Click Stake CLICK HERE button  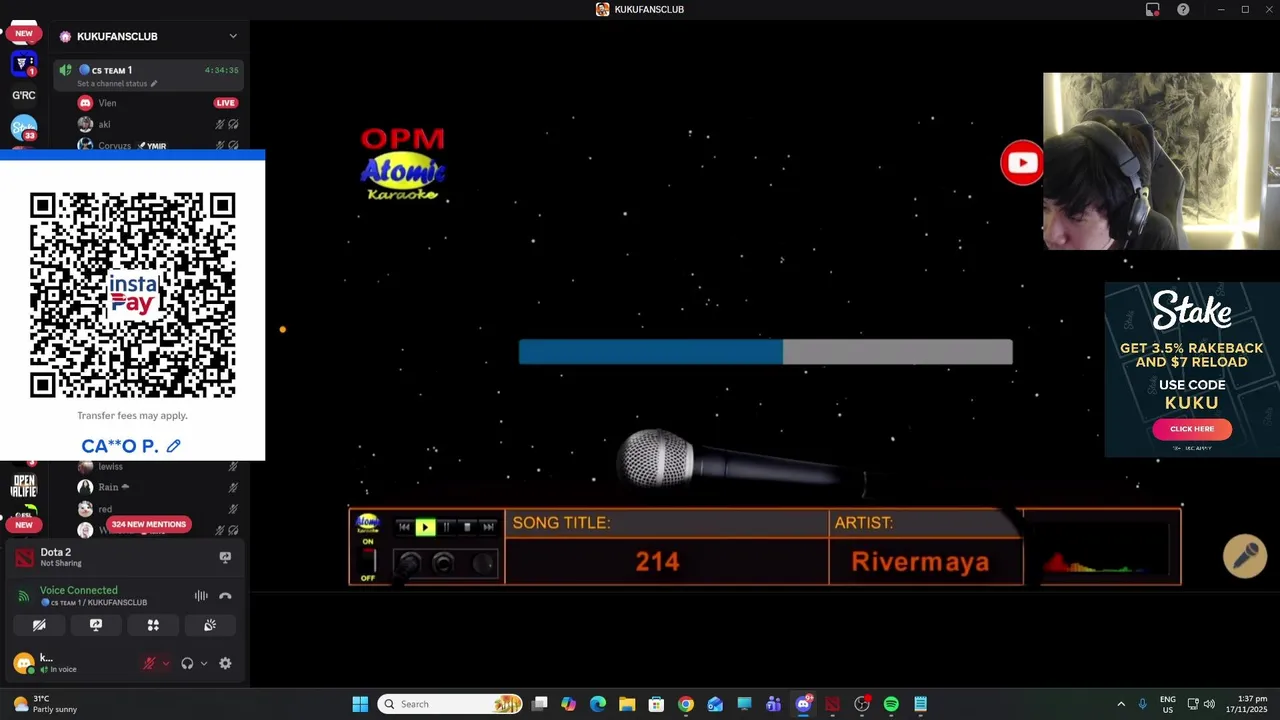click(1192, 429)
